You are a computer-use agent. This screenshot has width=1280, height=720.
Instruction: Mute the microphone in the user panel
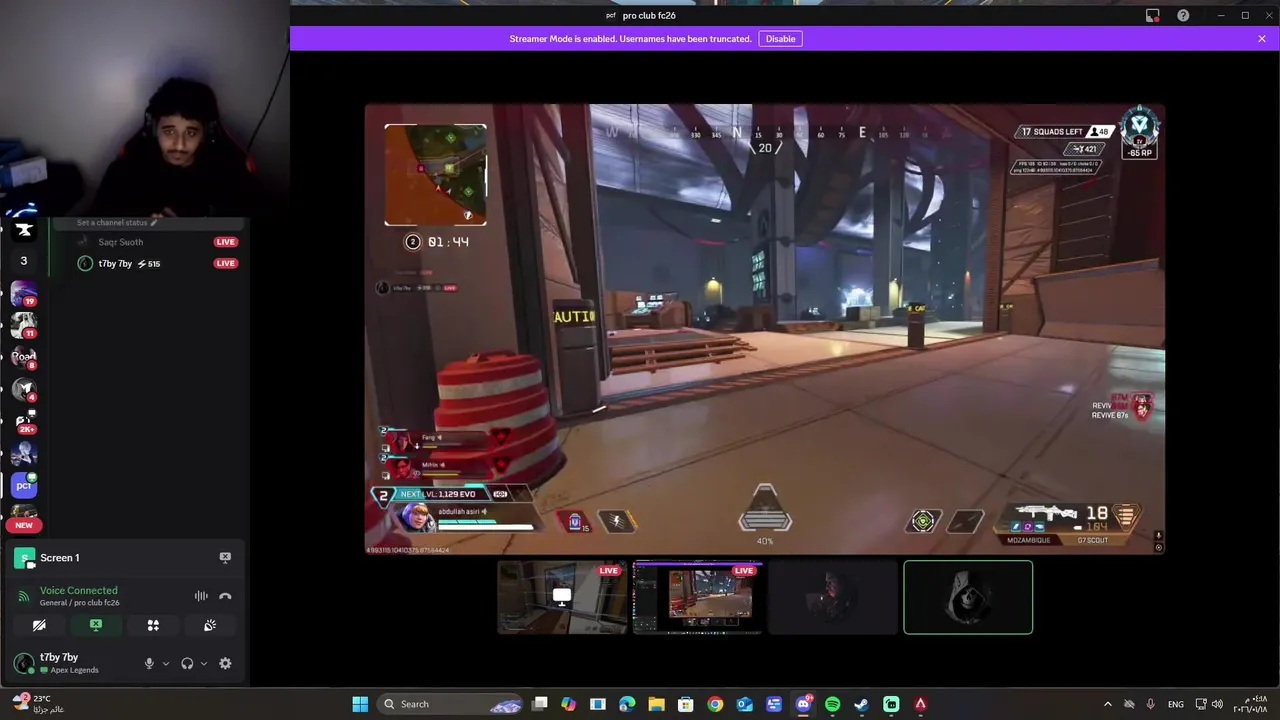pyautogui.click(x=149, y=663)
